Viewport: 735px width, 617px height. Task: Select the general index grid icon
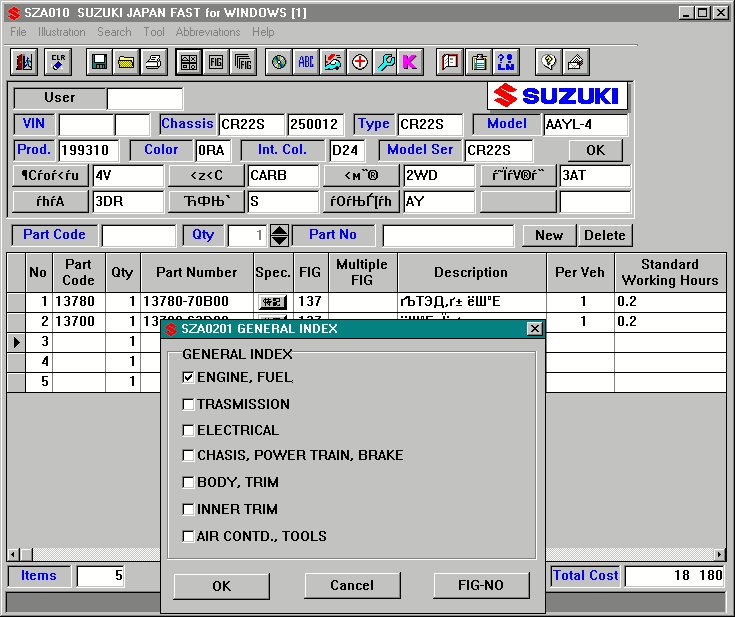tap(189, 62)
